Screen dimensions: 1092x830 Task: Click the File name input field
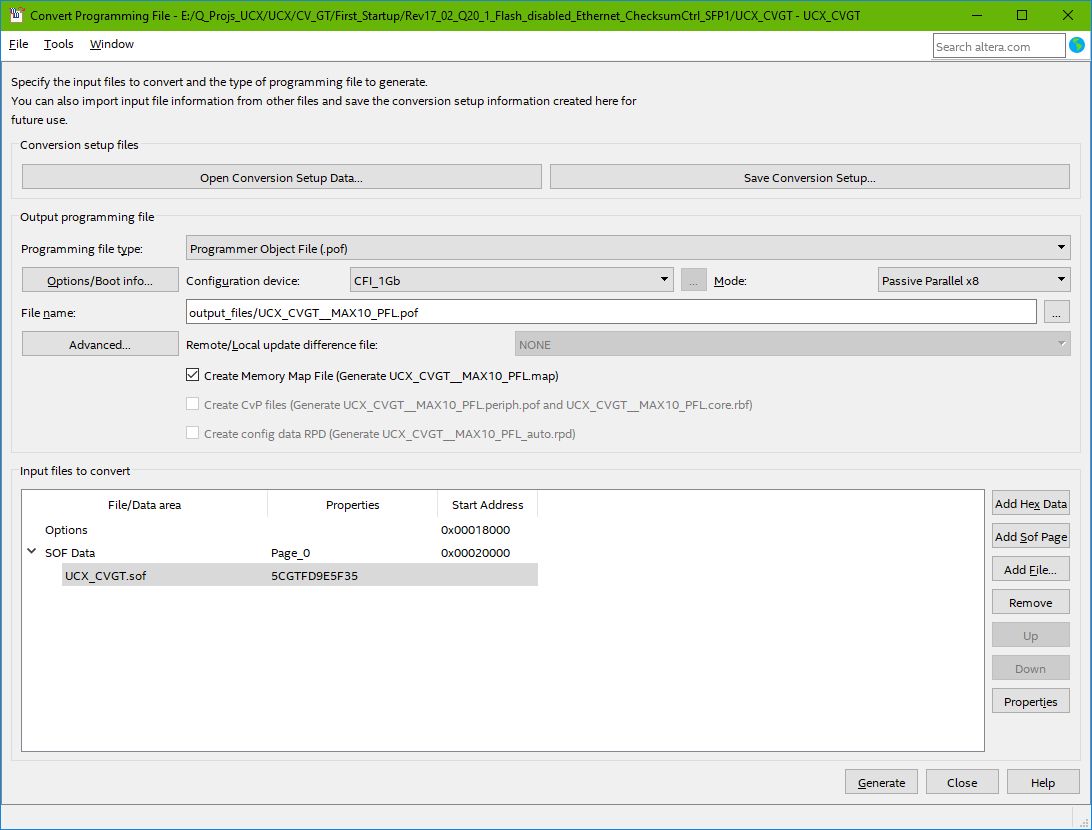click(611, 312)
